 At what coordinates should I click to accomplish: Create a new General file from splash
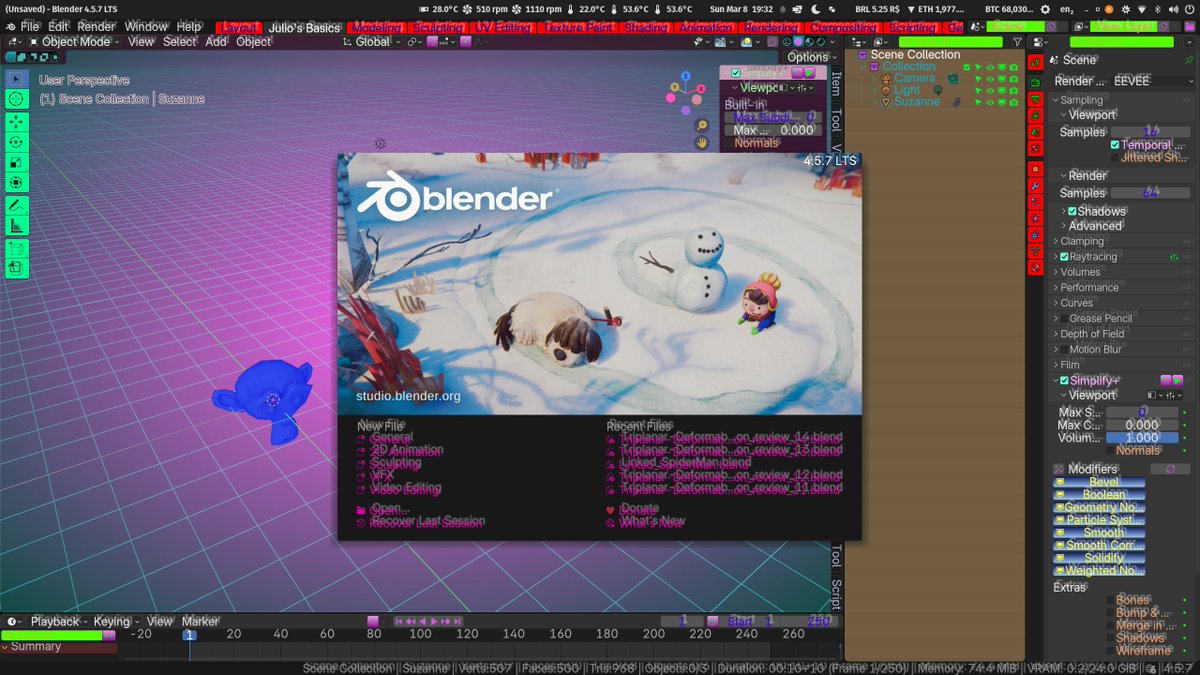(x=390, y=438)
